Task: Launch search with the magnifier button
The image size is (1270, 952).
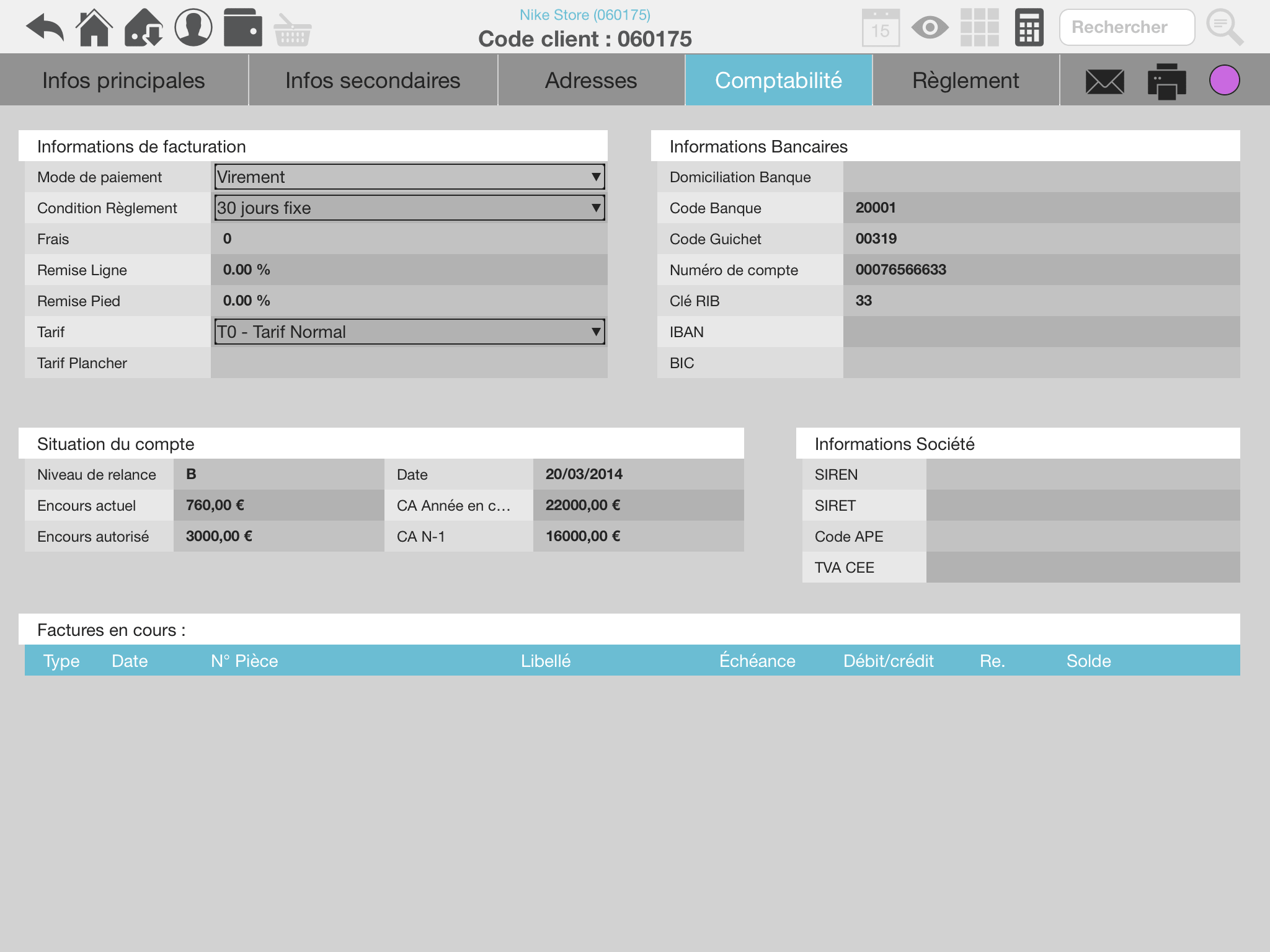Action: (1225, 27)
